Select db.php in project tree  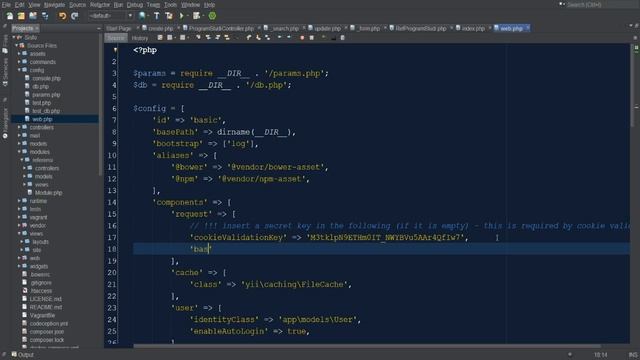pyautogui.click(x=40, y=87)
